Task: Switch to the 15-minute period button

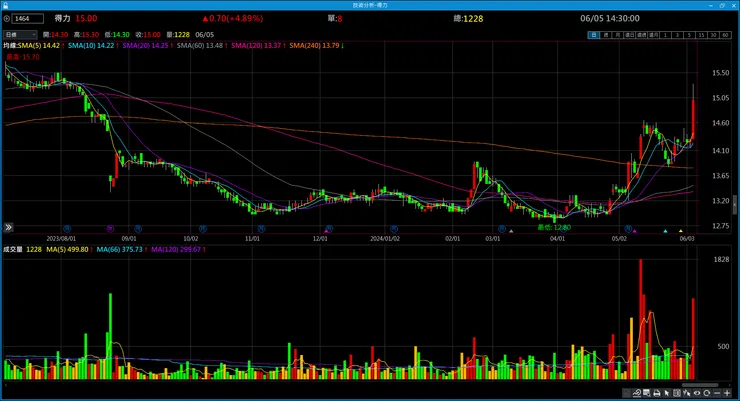Action: tap(702, 35)
